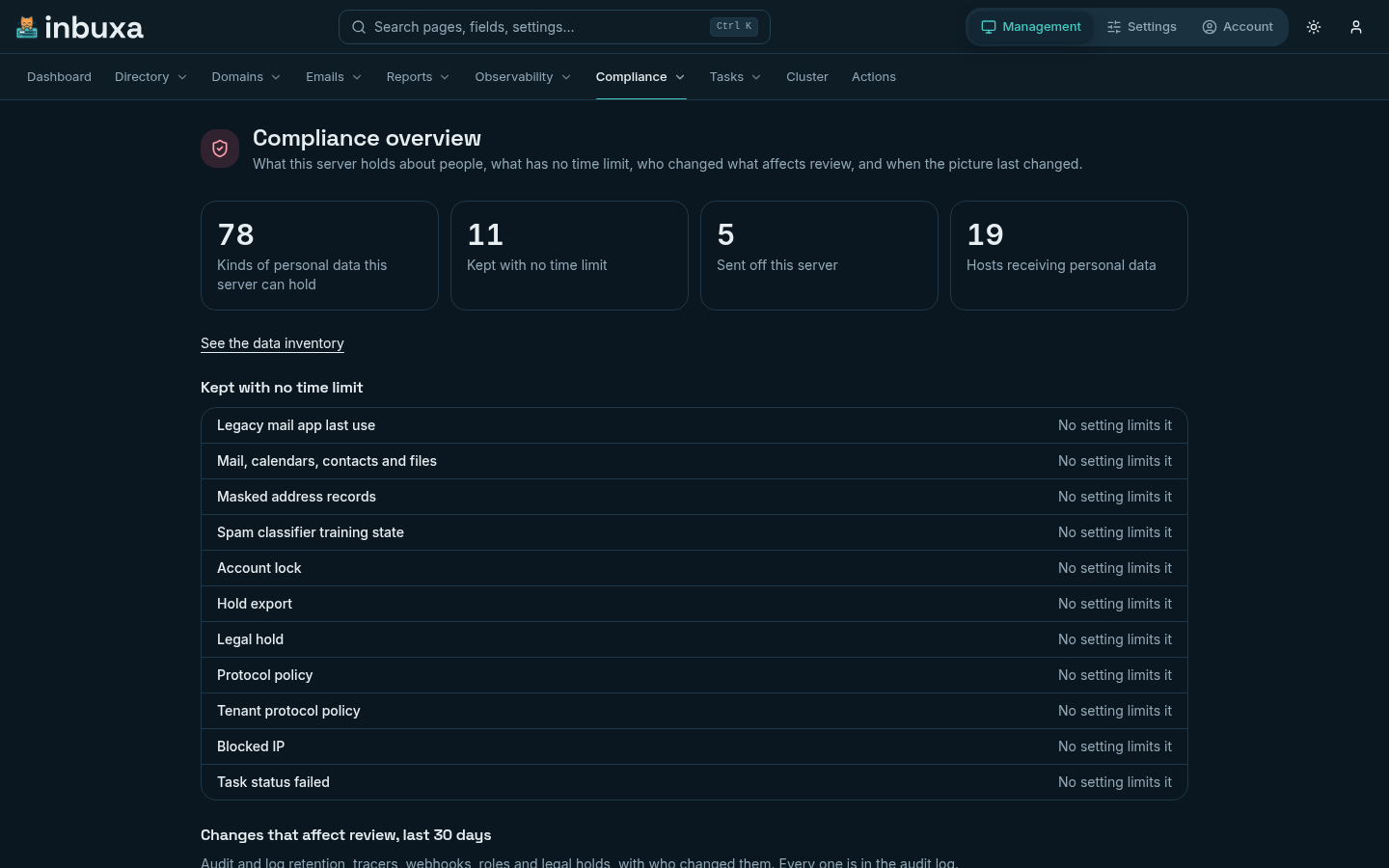Select the 19 Hosts receiving personal data card
This screenshot has height=868, width=1389.
tap(1069, 256)
